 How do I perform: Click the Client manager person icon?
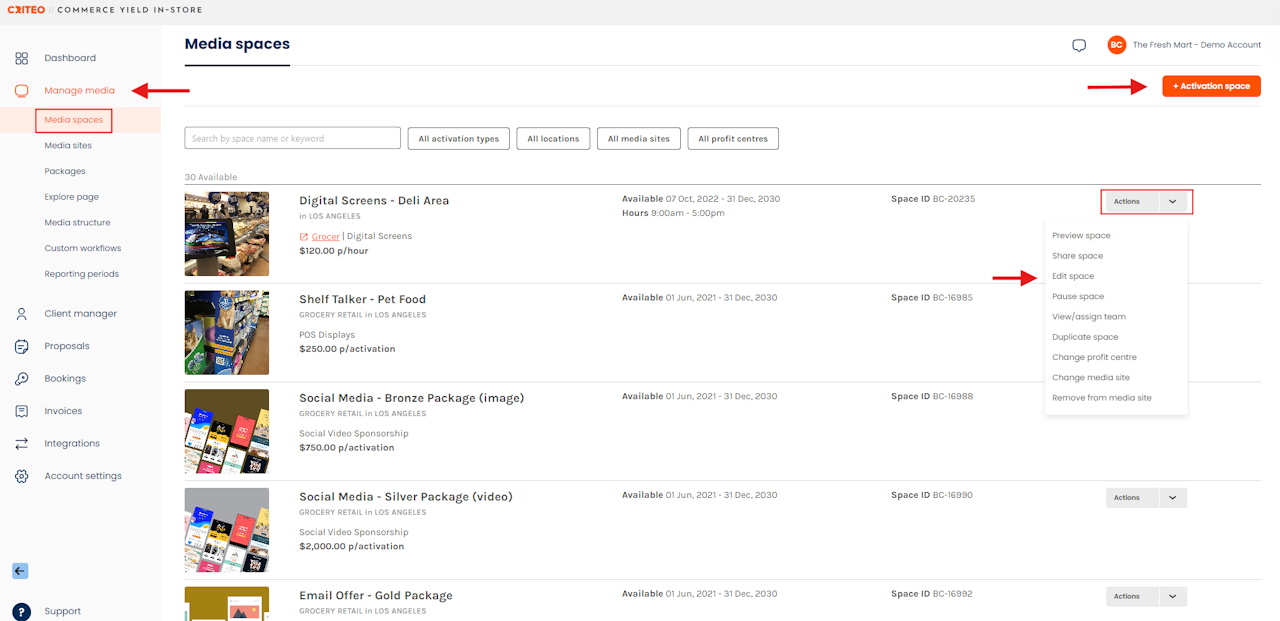(x=21, y=314)
